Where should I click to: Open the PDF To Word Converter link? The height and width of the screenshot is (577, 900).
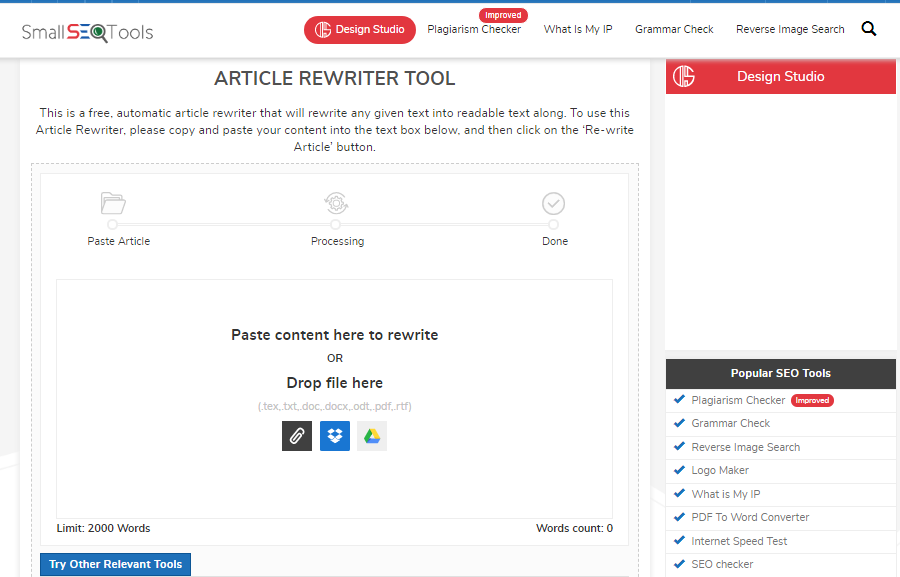point(753,517)
